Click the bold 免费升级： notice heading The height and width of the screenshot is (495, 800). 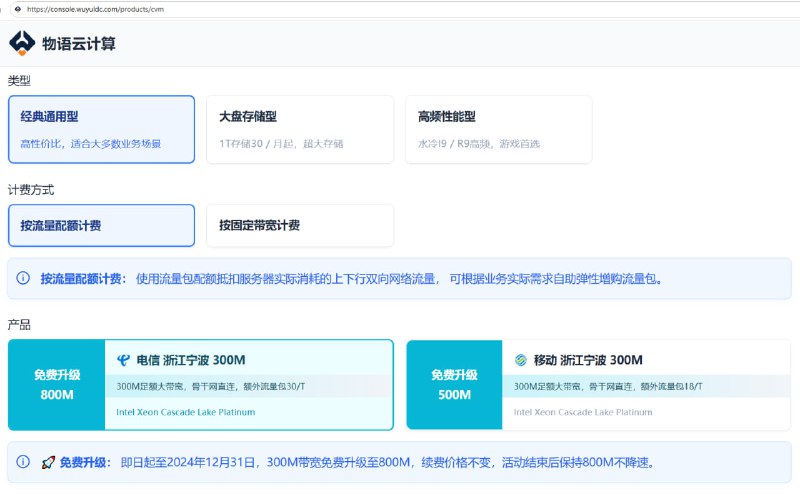pyautogui.click(x=85, y=462)
